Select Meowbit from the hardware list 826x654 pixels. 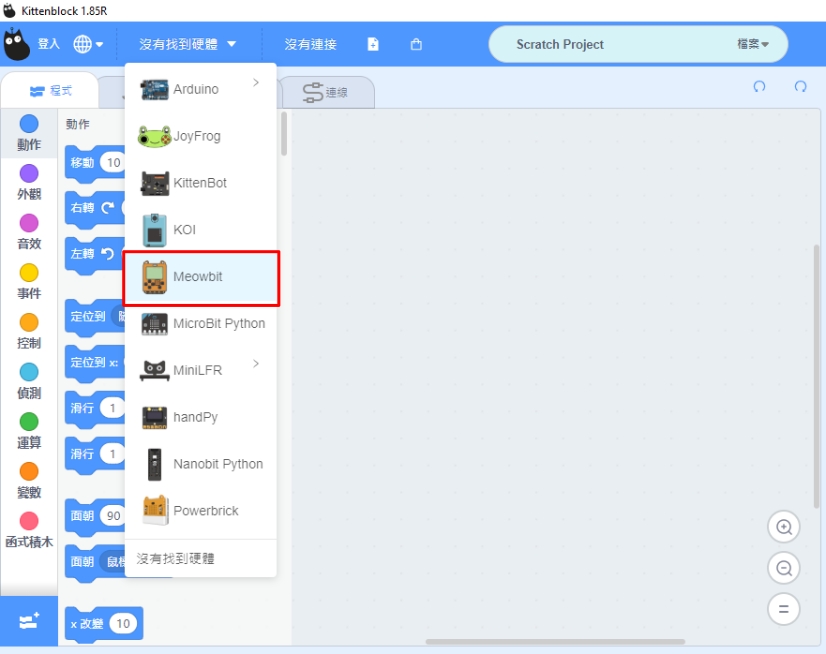pyautogui.click(x=200, y=277)
